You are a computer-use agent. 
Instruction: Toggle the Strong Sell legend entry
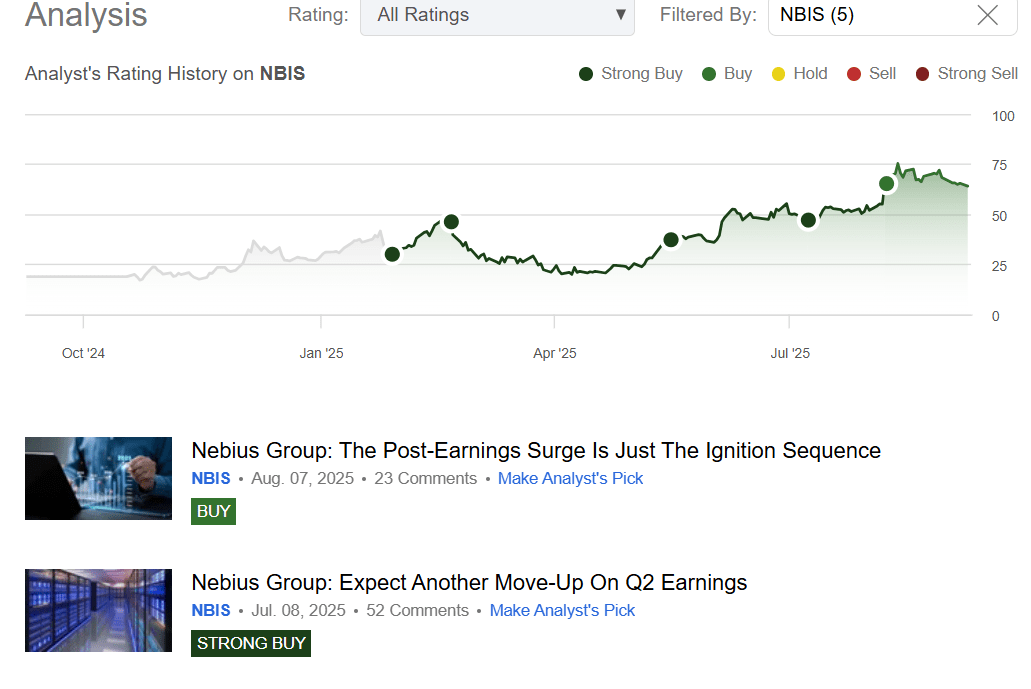tap(967, 74)
